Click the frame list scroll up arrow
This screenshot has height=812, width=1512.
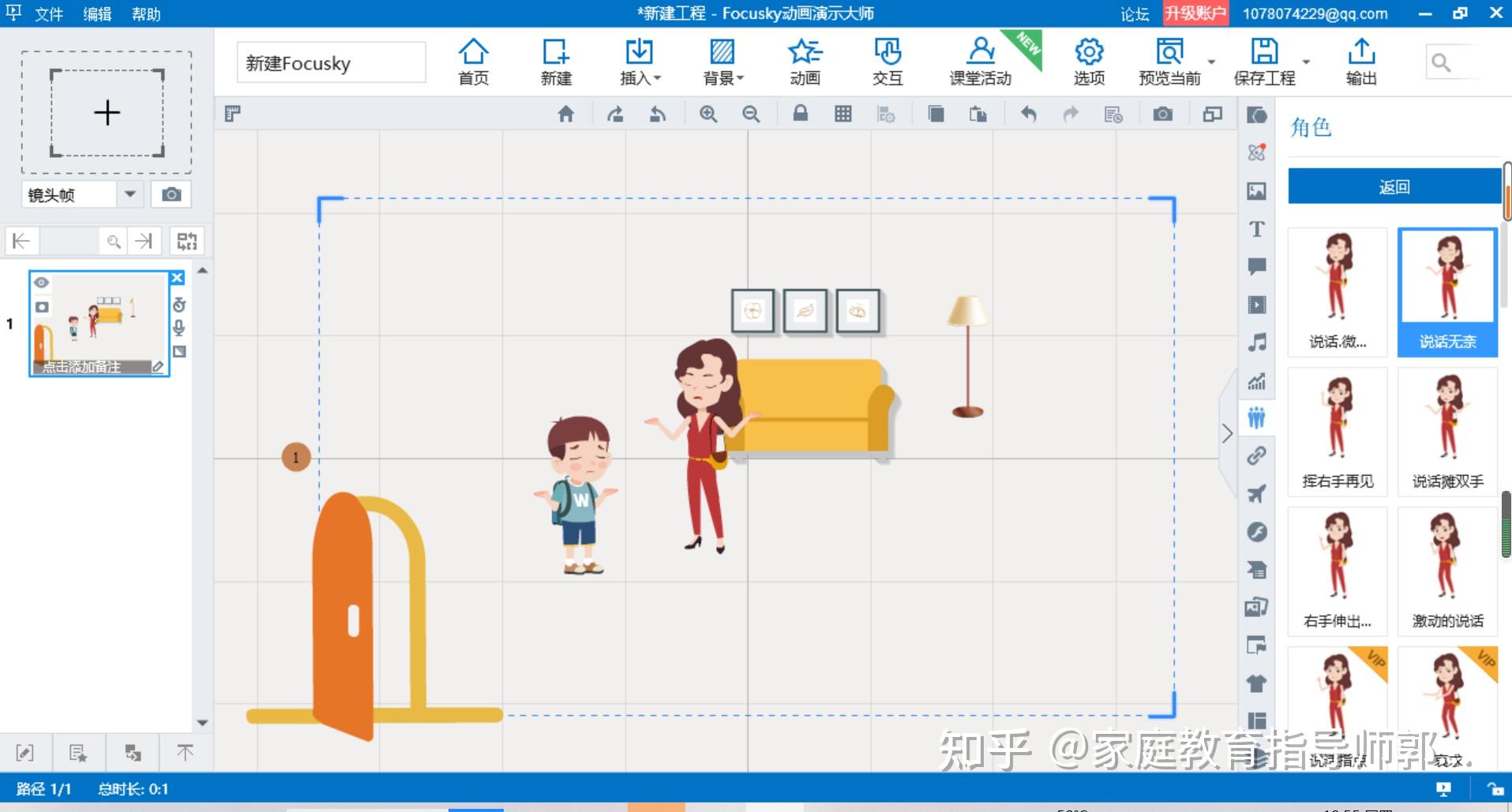point(203,271)
